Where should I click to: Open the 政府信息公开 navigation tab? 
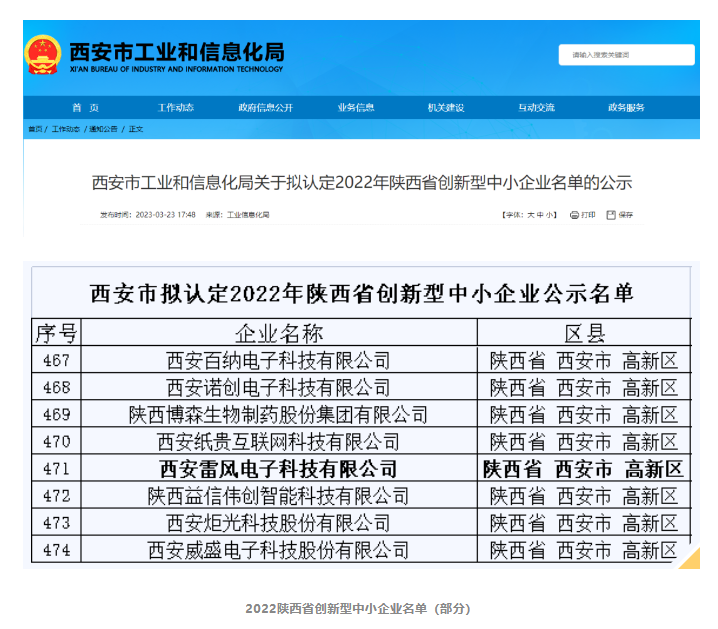click(x=266, y=108)
